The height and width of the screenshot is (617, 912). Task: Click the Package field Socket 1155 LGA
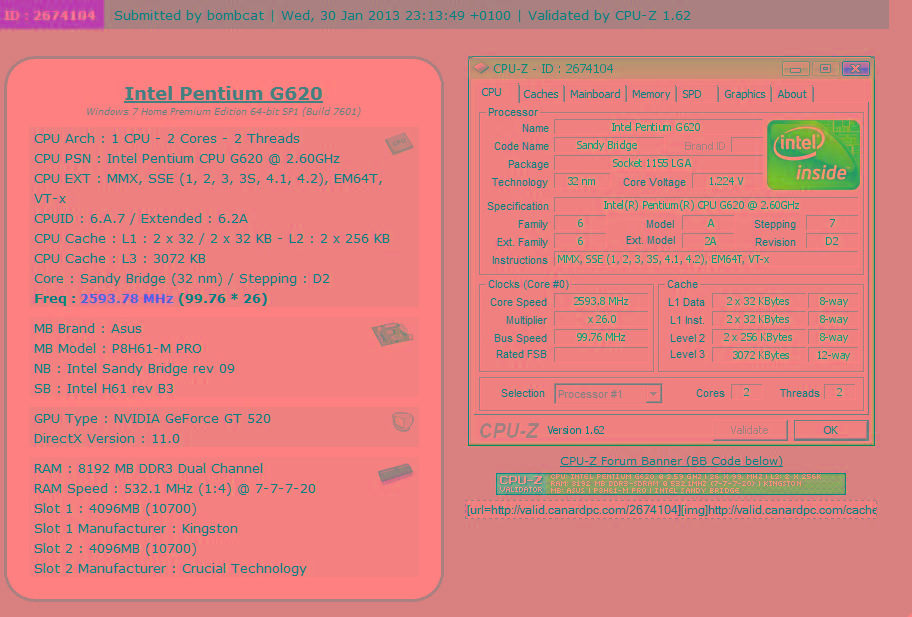[x=658, y=163]
